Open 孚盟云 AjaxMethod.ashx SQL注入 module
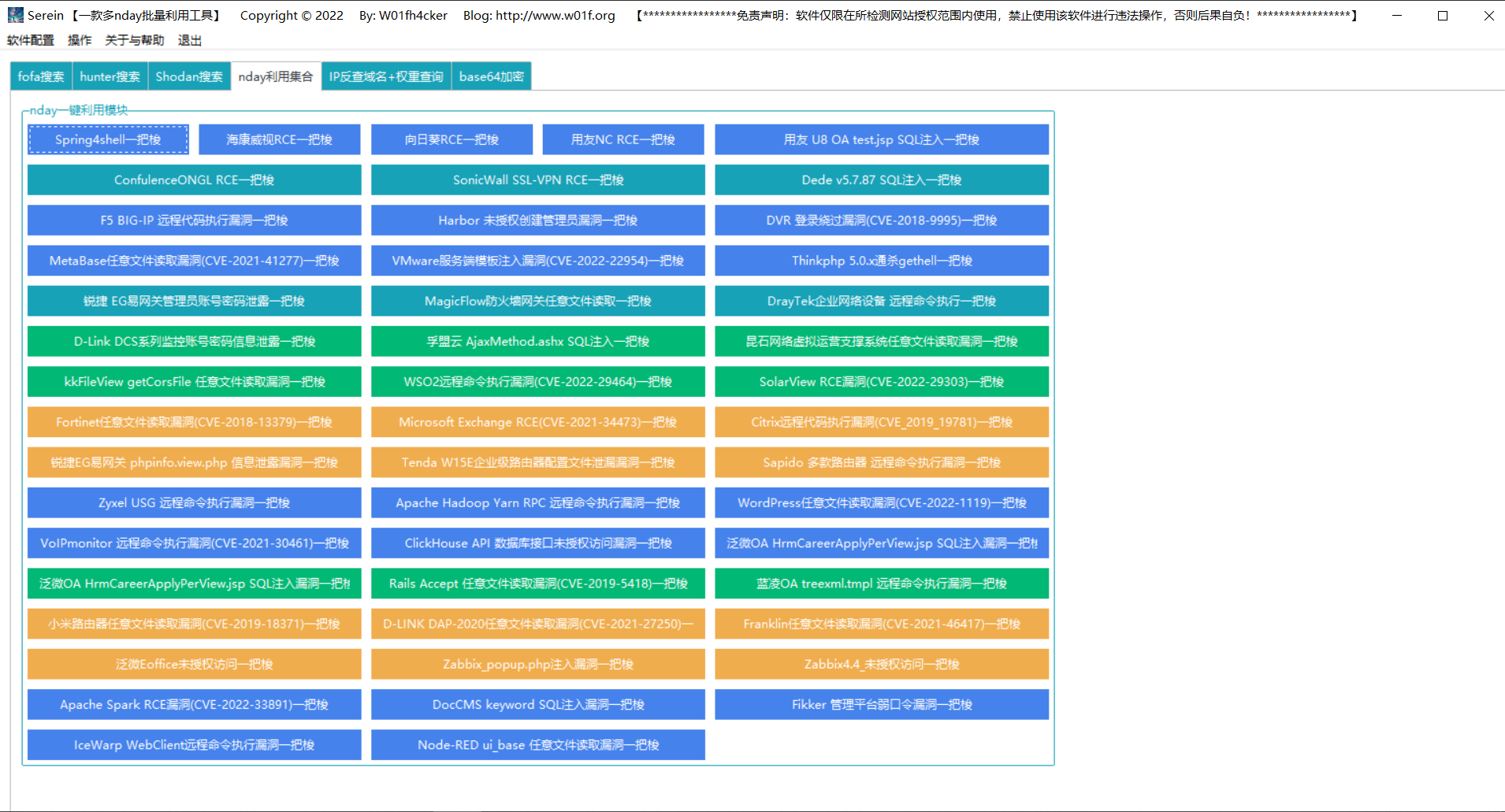The image size is (1505, 812). tap(538, 341)
